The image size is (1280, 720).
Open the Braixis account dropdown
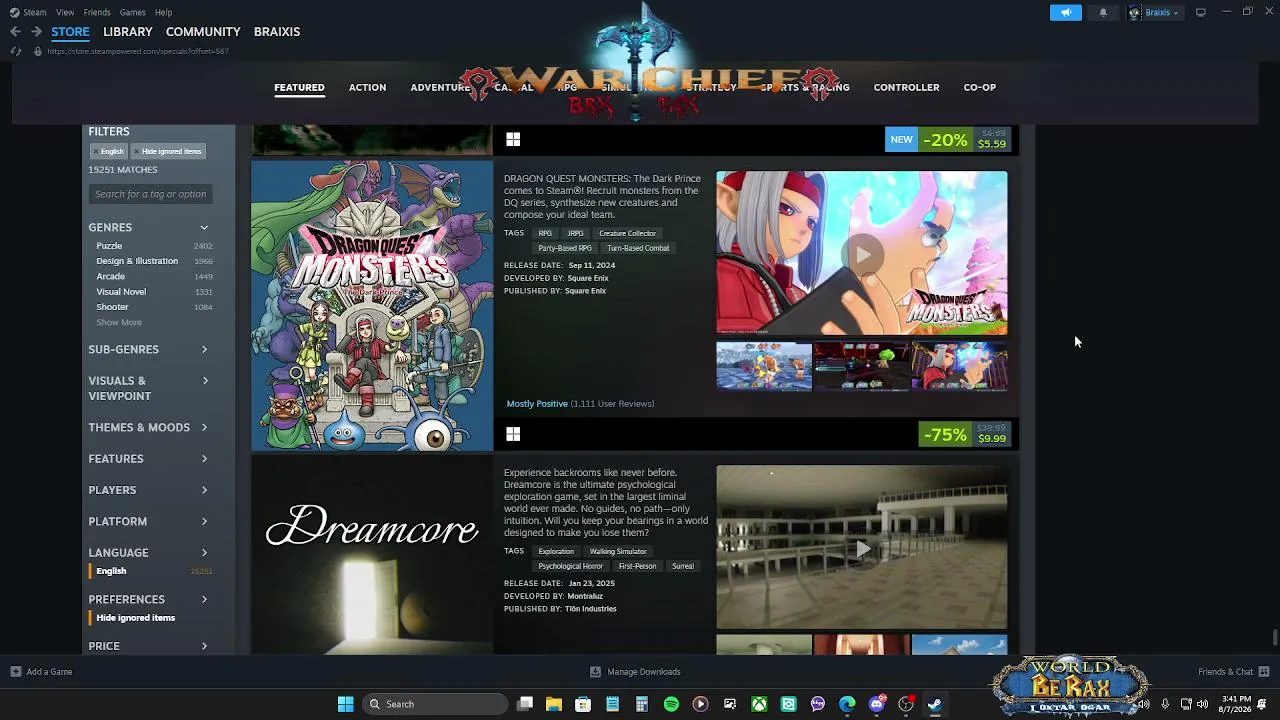click(1155, 12)
